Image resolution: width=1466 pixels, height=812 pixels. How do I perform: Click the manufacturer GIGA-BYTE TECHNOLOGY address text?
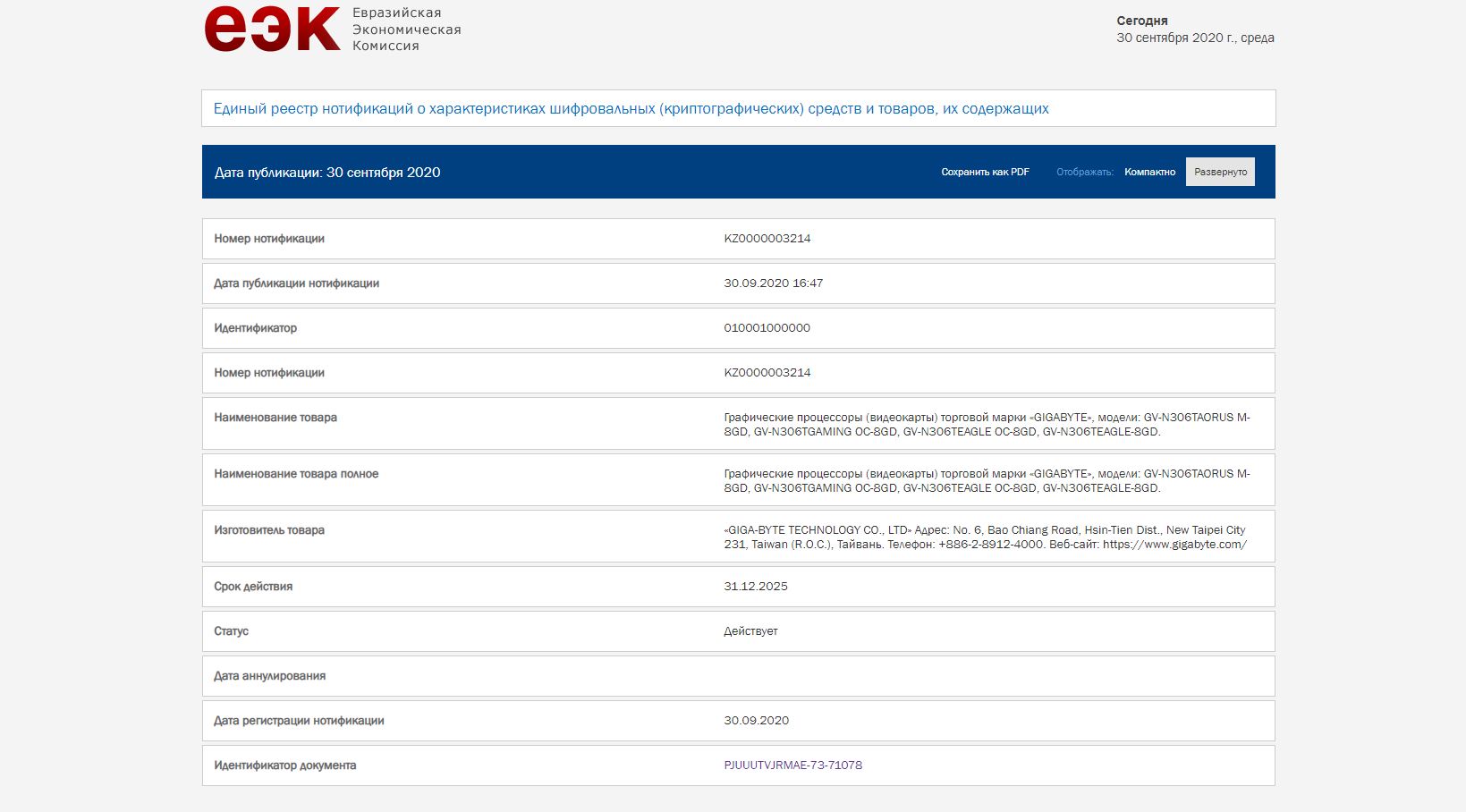tap(985, 537)
